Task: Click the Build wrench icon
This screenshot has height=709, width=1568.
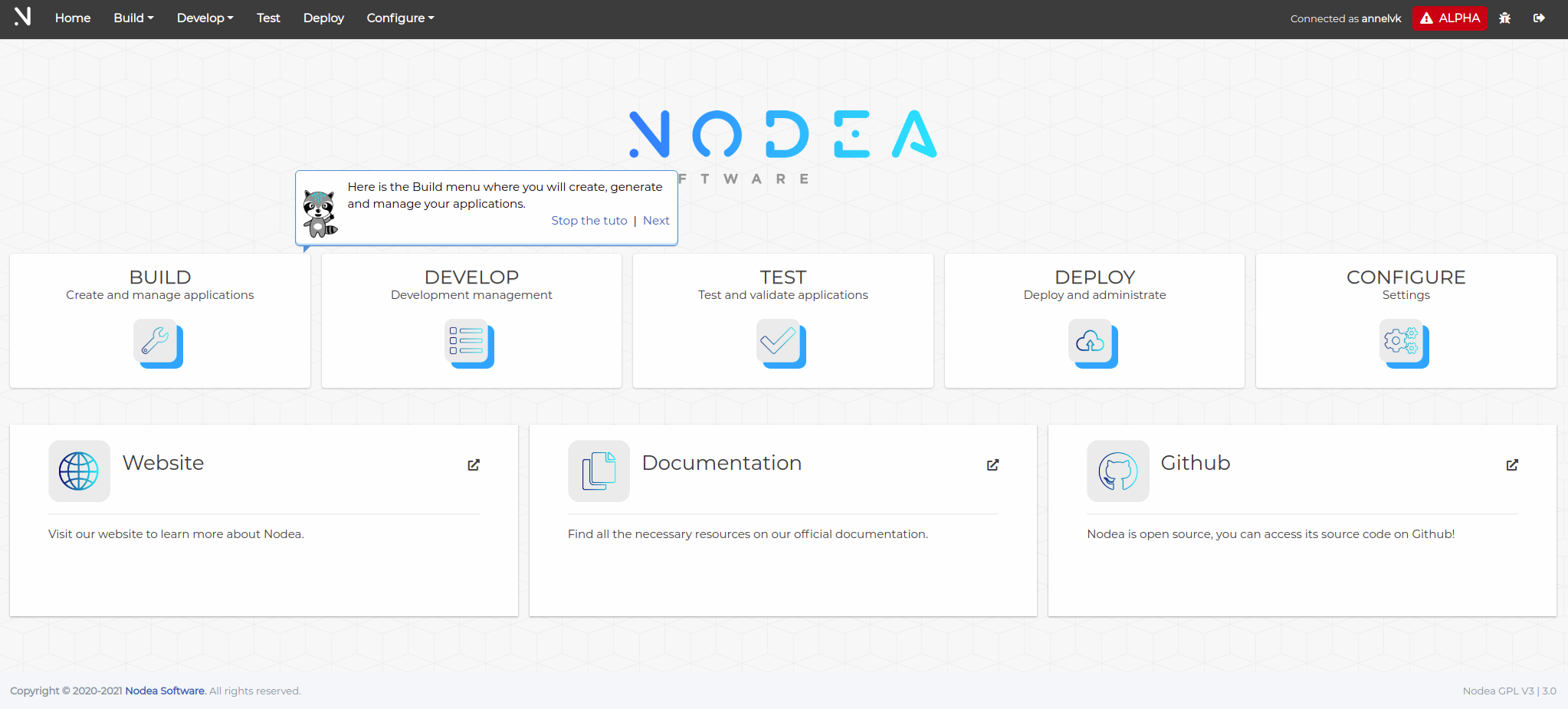Action: coord(158,343)
